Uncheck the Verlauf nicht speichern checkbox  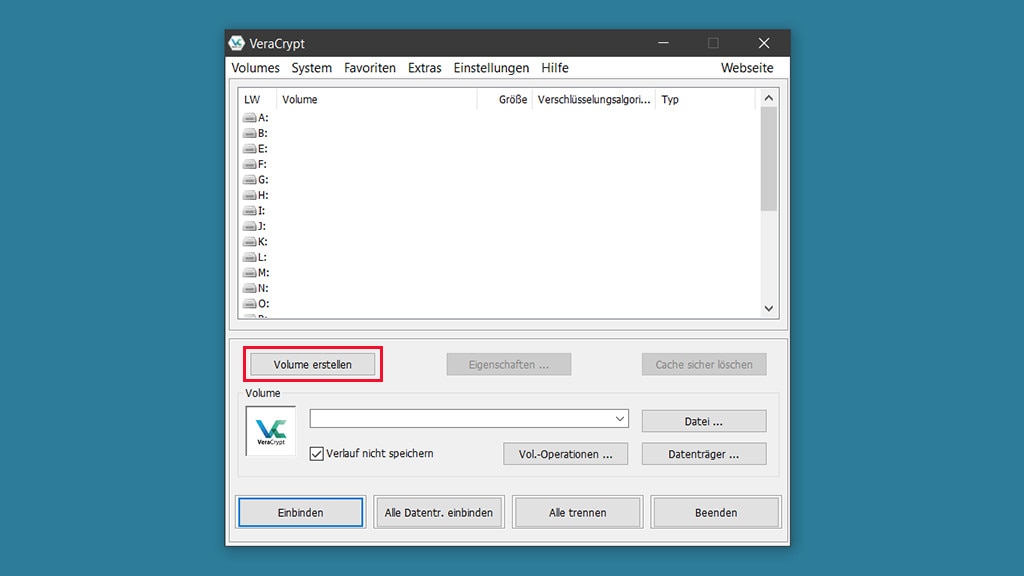point(317,453)
